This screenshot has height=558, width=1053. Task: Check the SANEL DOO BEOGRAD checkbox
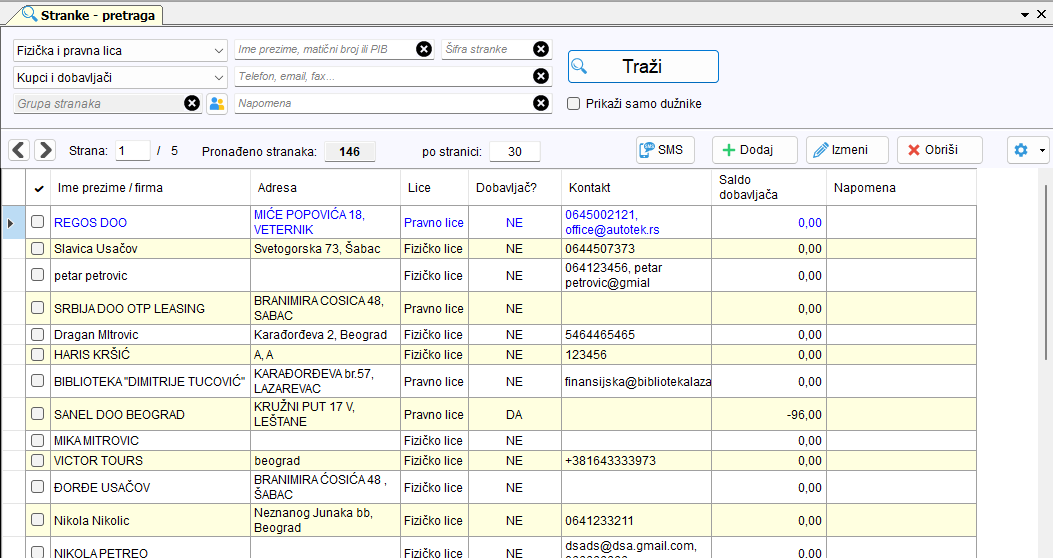click(38, 414)
